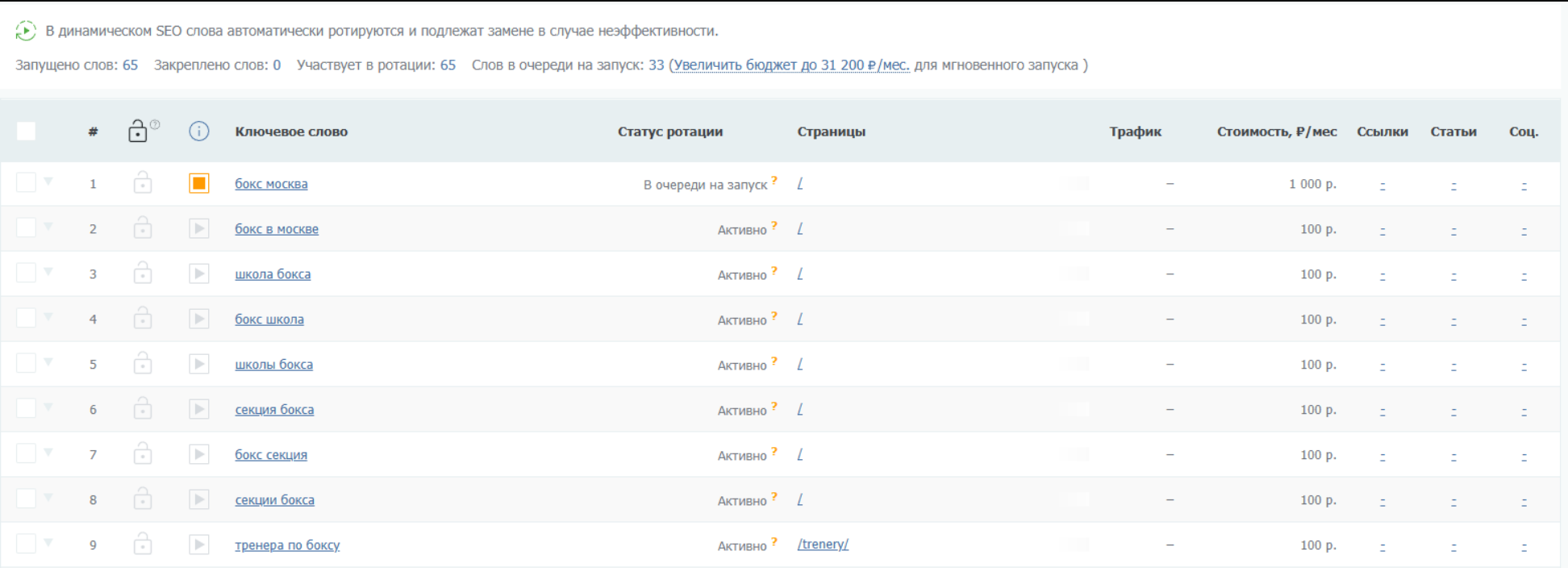Expand the row arrow for секция бокса

point(48,407)
